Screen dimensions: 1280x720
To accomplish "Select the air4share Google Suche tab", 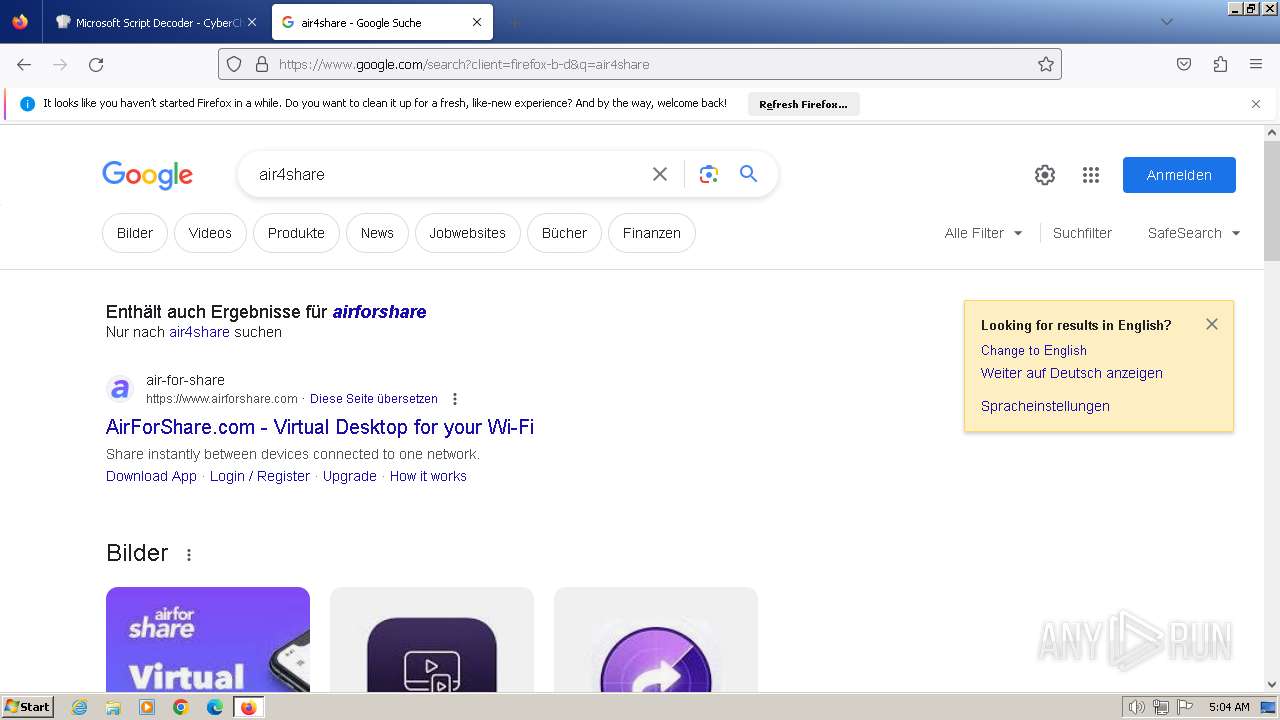I will [381, 22].
